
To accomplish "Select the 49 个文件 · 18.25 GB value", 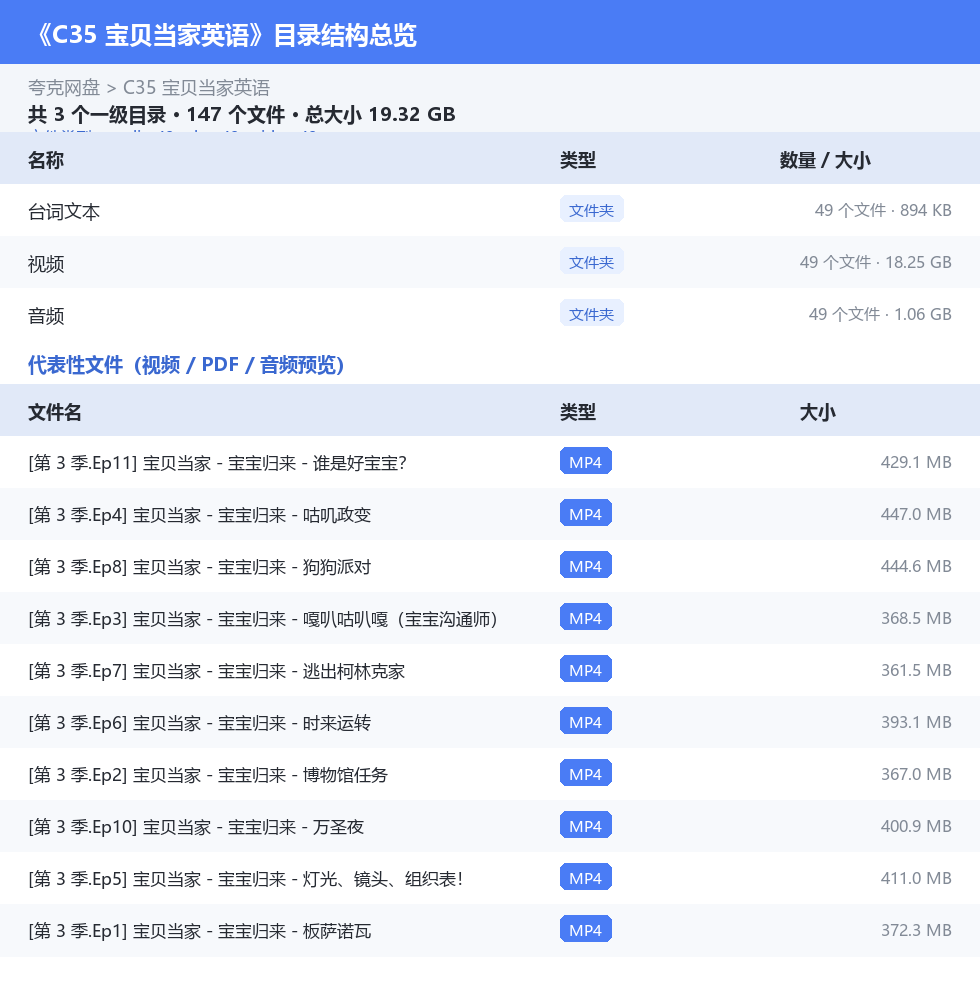I will coord(875,262).
